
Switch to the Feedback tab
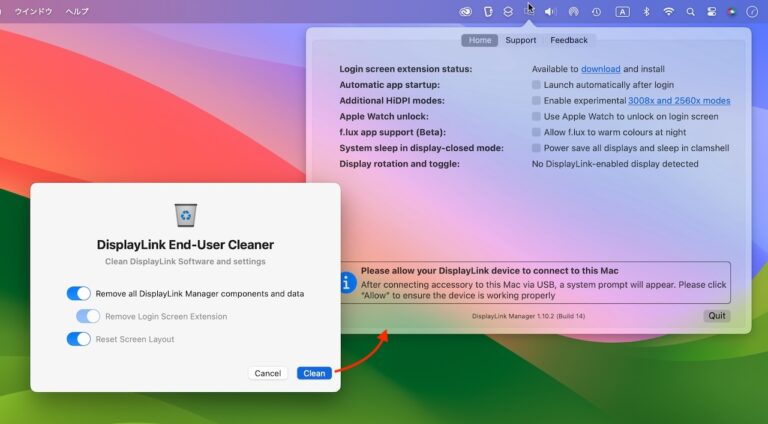(569, 40)
